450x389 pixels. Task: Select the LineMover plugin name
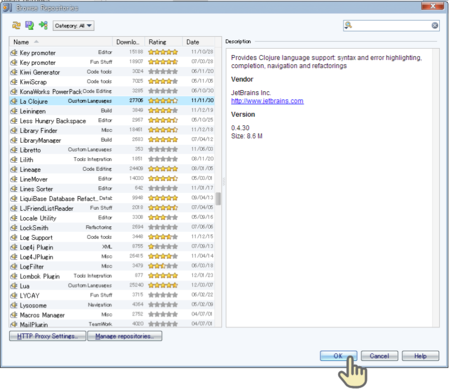point(33,179)
